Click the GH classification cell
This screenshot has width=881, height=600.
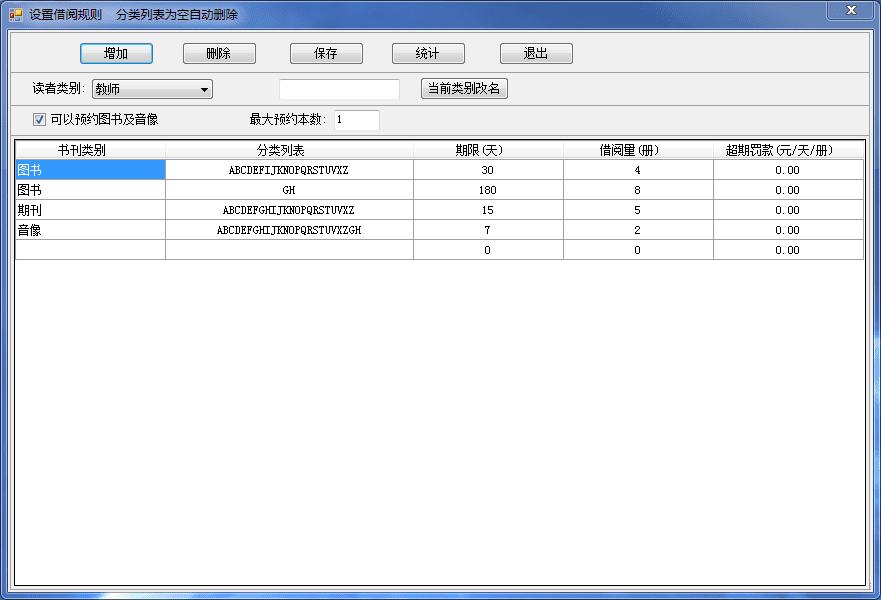coord(289,190)
